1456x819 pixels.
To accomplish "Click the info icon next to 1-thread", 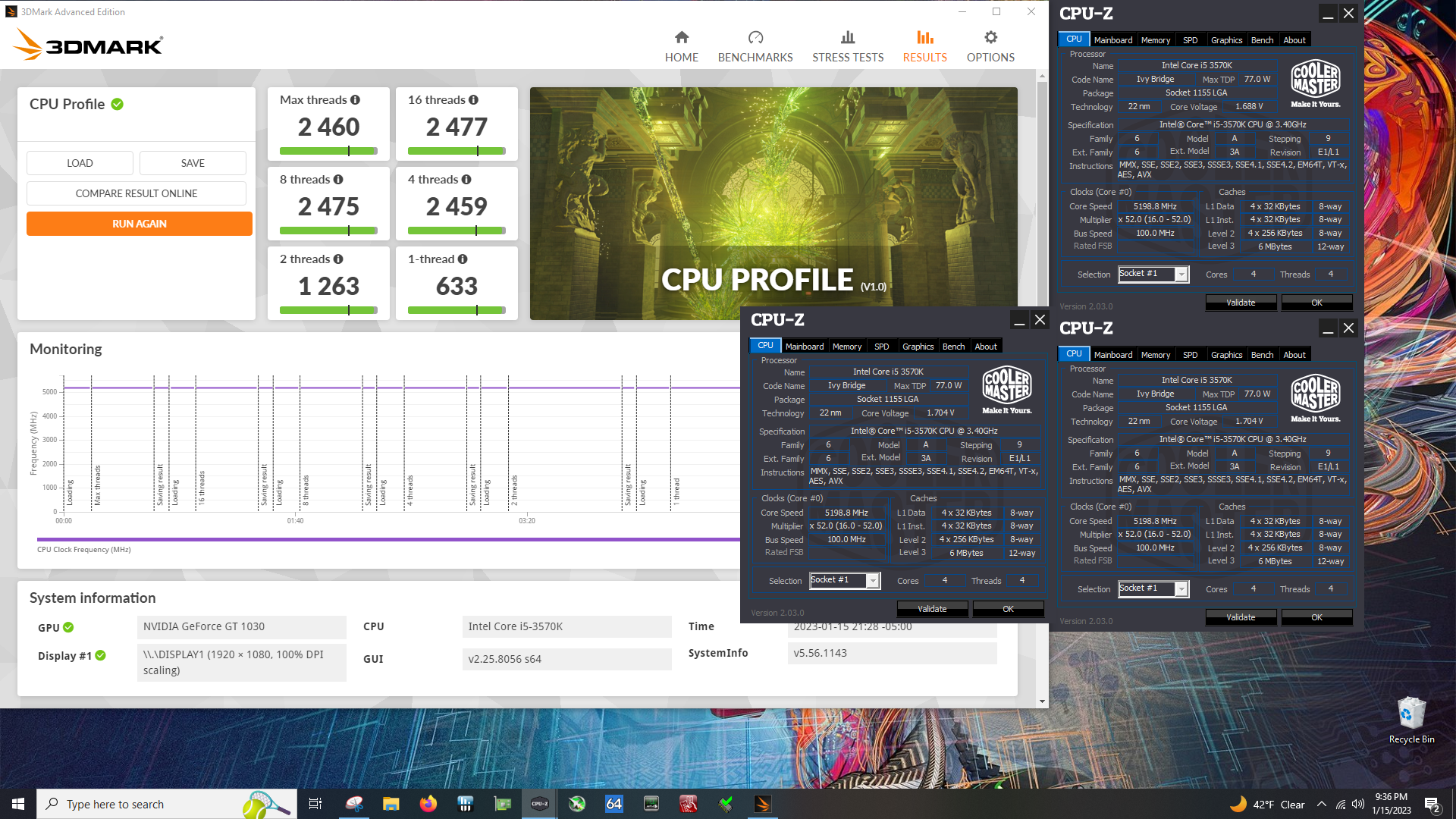I will click(463, 259).
